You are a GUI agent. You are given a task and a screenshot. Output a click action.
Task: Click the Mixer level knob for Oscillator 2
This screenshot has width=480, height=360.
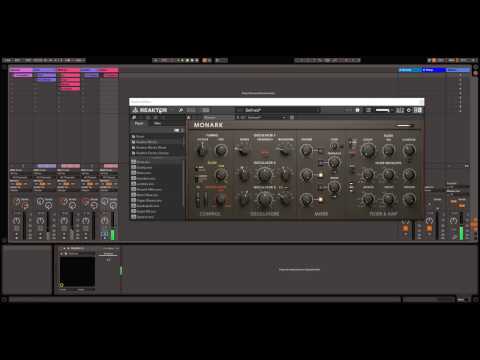(x=306, y=175)
